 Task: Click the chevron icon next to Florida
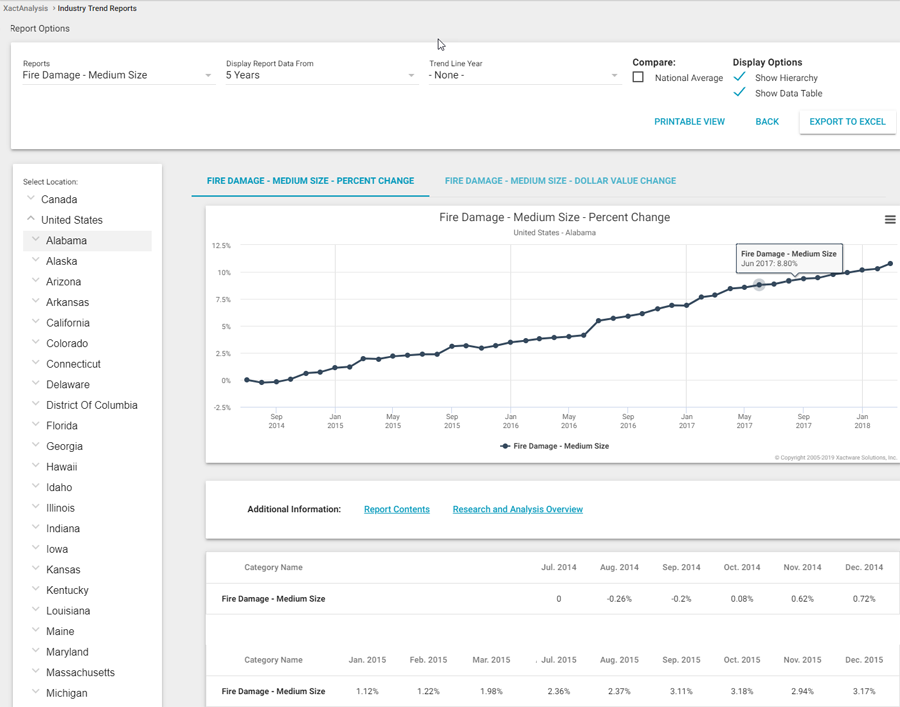pyautogui.click(x=36, y=425)
